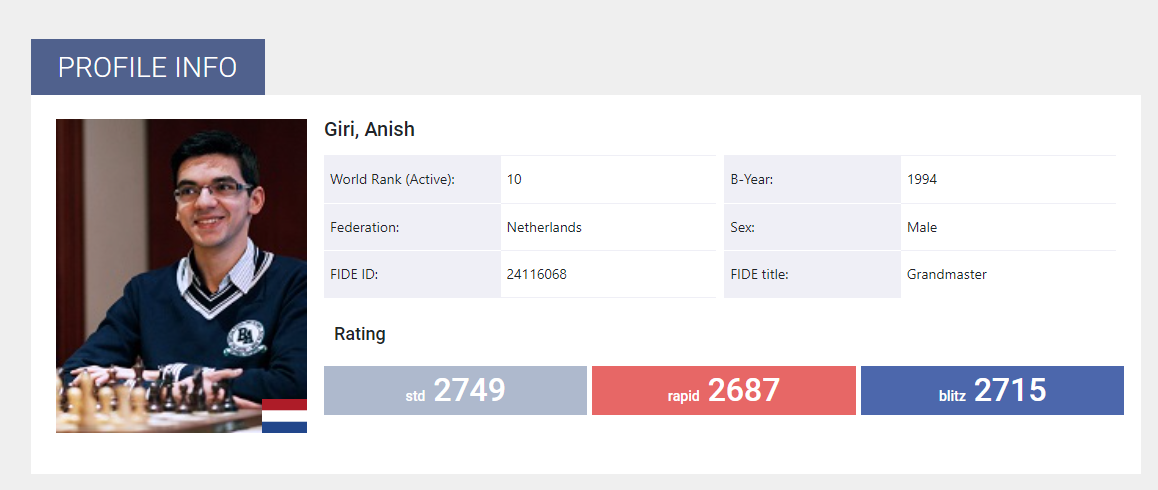Viewport: 1158px width, 490px height.
Task: Click the blitz 2715 rating box
Action: [x=993, y=390]
